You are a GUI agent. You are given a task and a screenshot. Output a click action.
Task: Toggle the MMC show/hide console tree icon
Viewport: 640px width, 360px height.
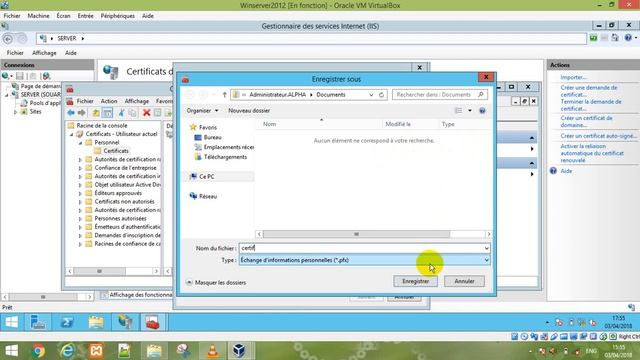tap(107, 113)
